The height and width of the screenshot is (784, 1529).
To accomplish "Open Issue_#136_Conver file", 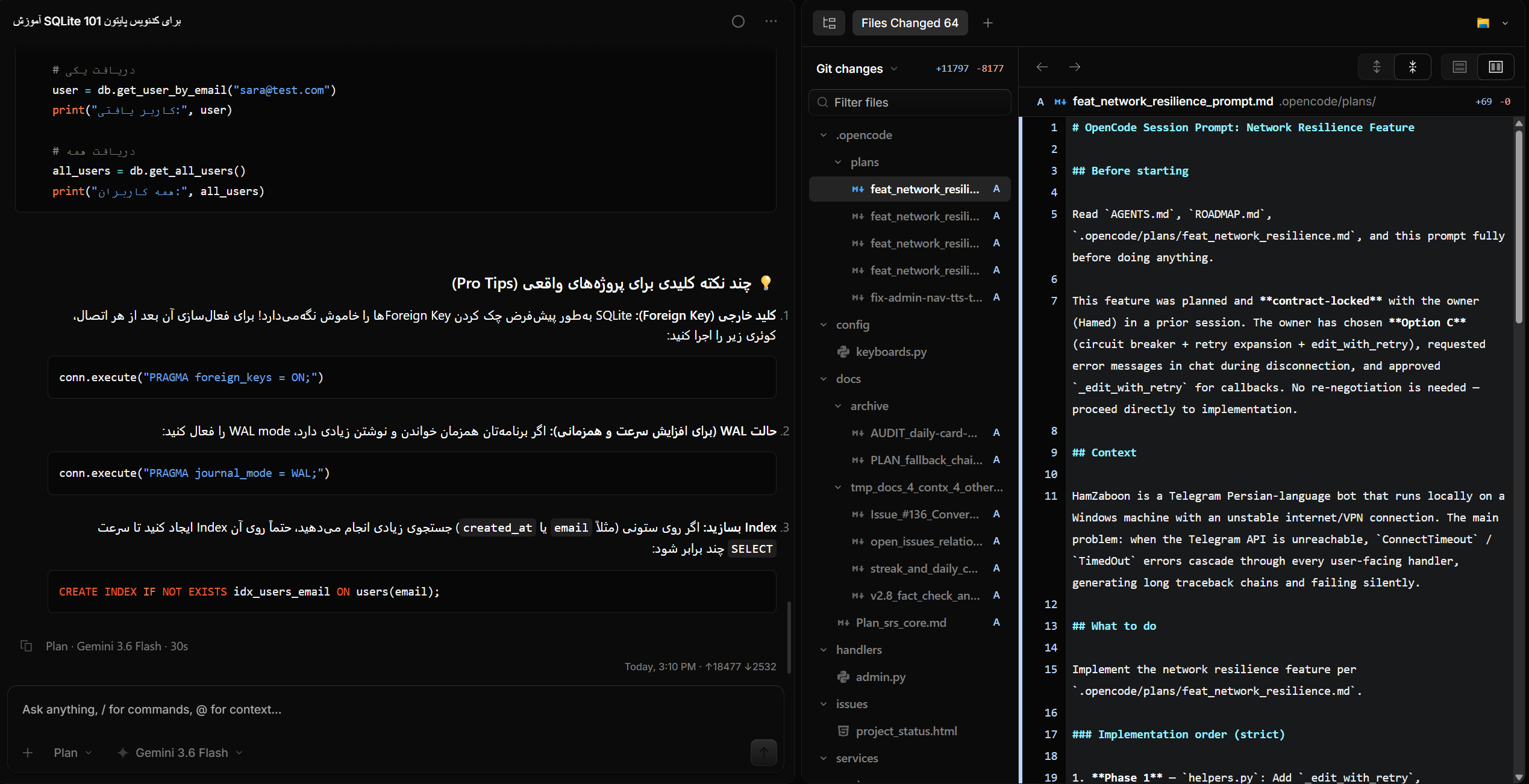I will coord(910,514).
